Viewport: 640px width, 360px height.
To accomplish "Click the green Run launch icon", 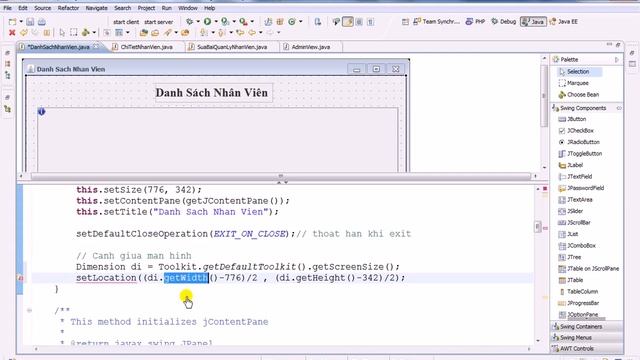I will [x=207, y=22].
